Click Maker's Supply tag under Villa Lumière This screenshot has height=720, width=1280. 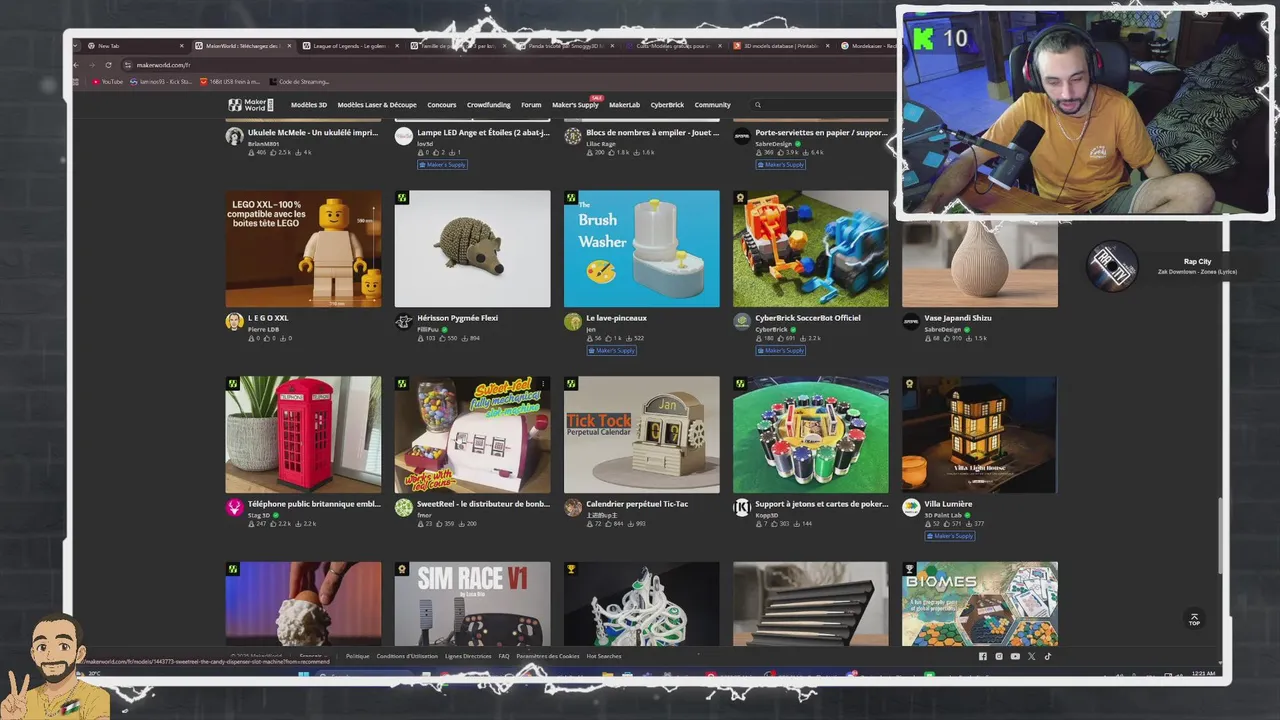(949, 536)
